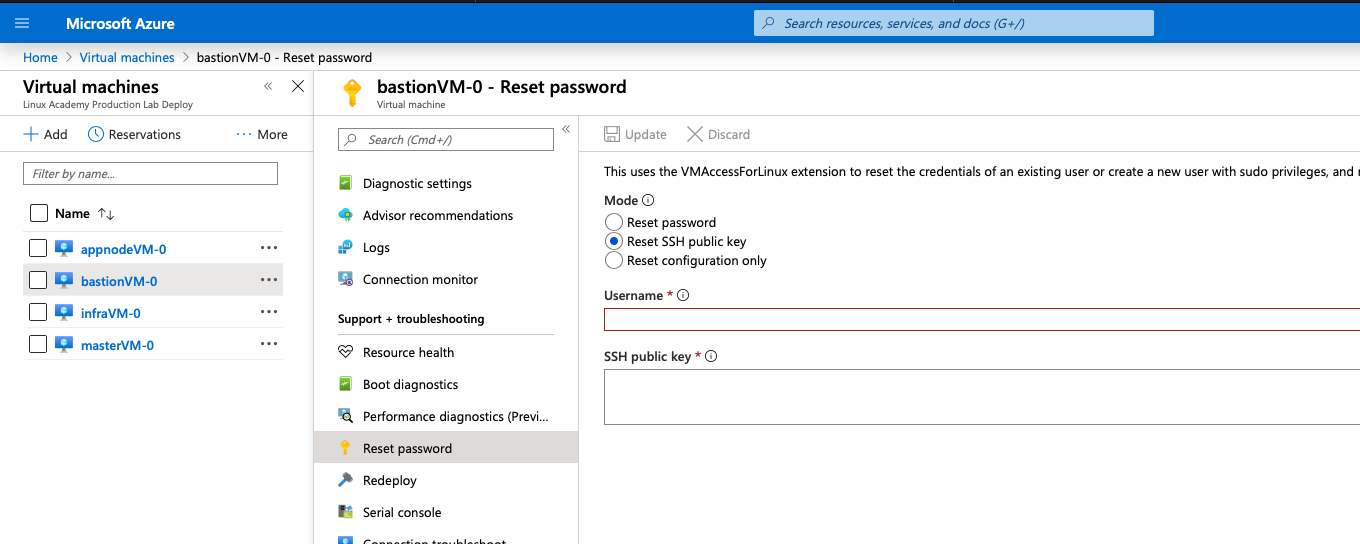Open the infraVM-0 row ellipsis menu

269,312
